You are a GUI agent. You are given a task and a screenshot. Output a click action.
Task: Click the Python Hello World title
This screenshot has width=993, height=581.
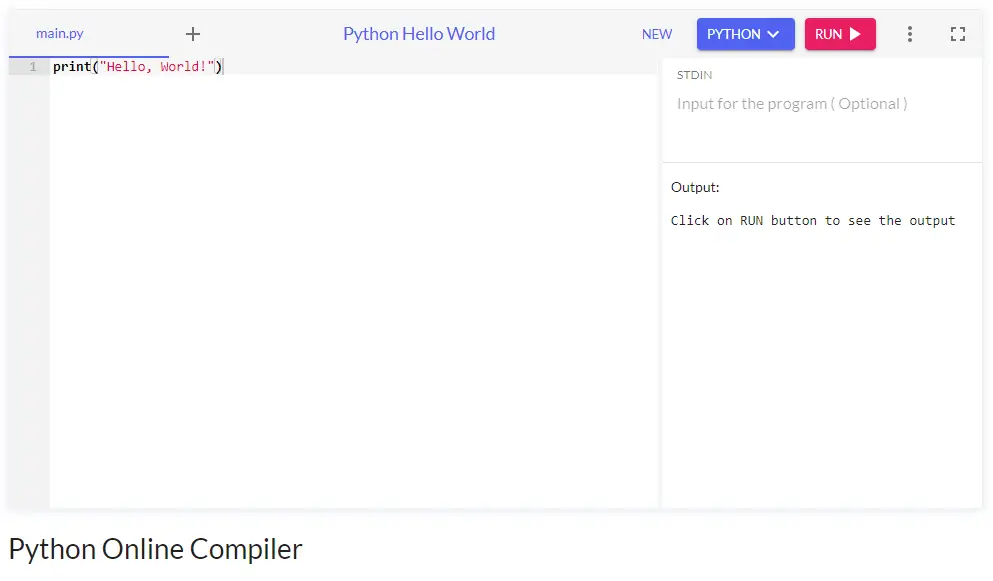click(x=419, y=34)
